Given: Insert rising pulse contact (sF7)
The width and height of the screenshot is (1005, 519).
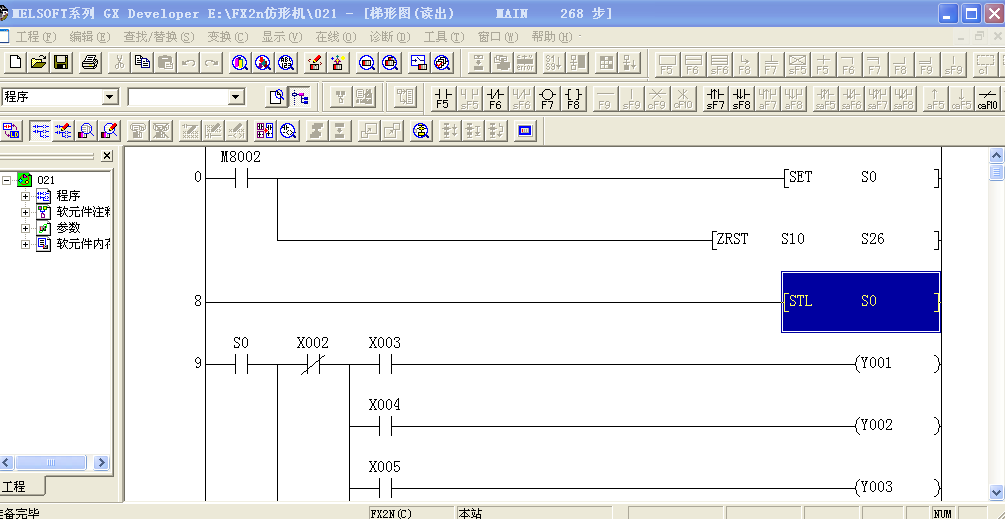Looking at the screenshot, I should pos(715,98).
